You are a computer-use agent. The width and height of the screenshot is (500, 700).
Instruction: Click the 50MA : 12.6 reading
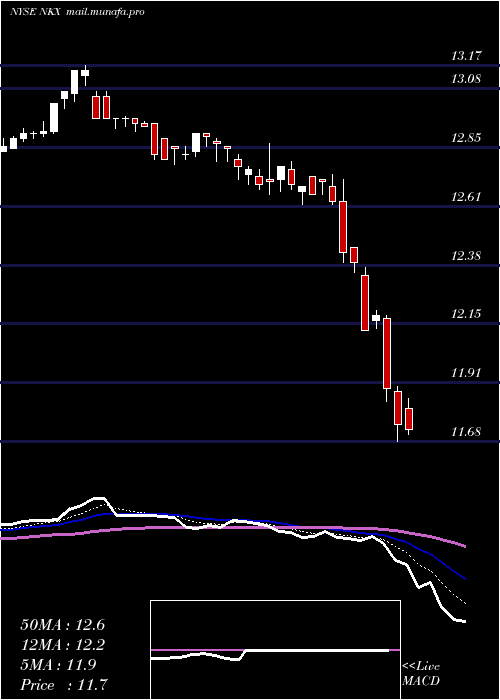tap(62, 625)
